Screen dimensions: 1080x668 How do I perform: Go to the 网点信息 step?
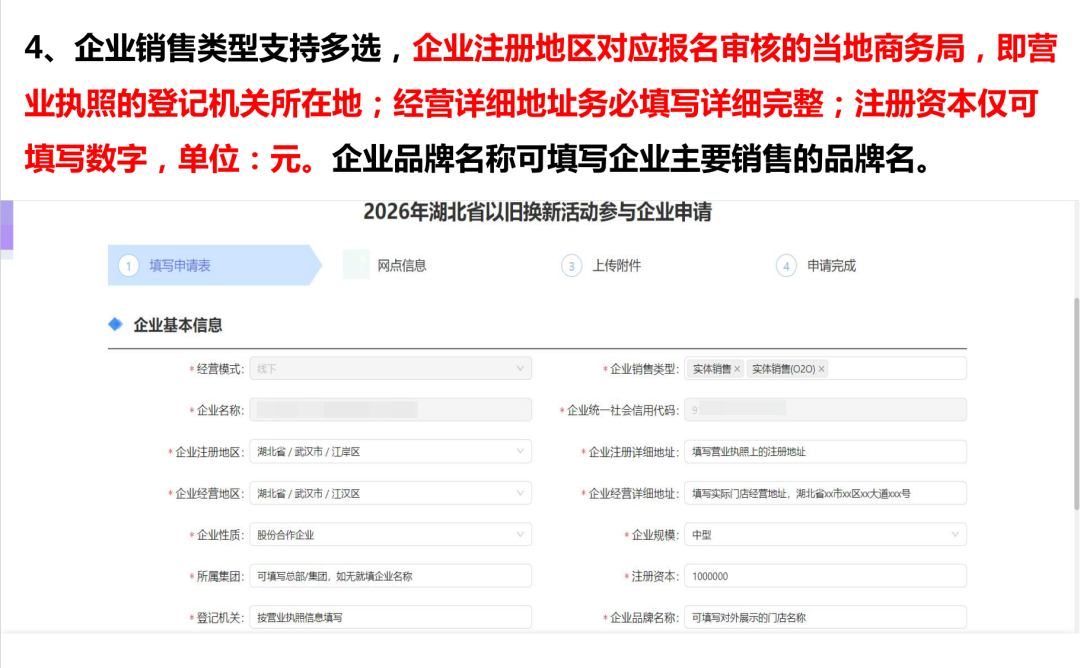[x=401, y=266]
